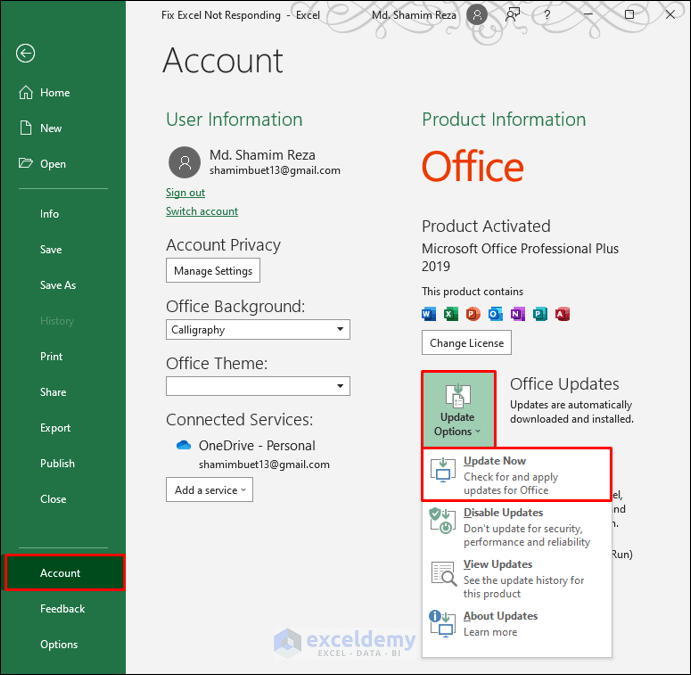This screenshot has width=691, height=675.
Task: Click the Disable Updates shield icon
Action: [443, 520]
